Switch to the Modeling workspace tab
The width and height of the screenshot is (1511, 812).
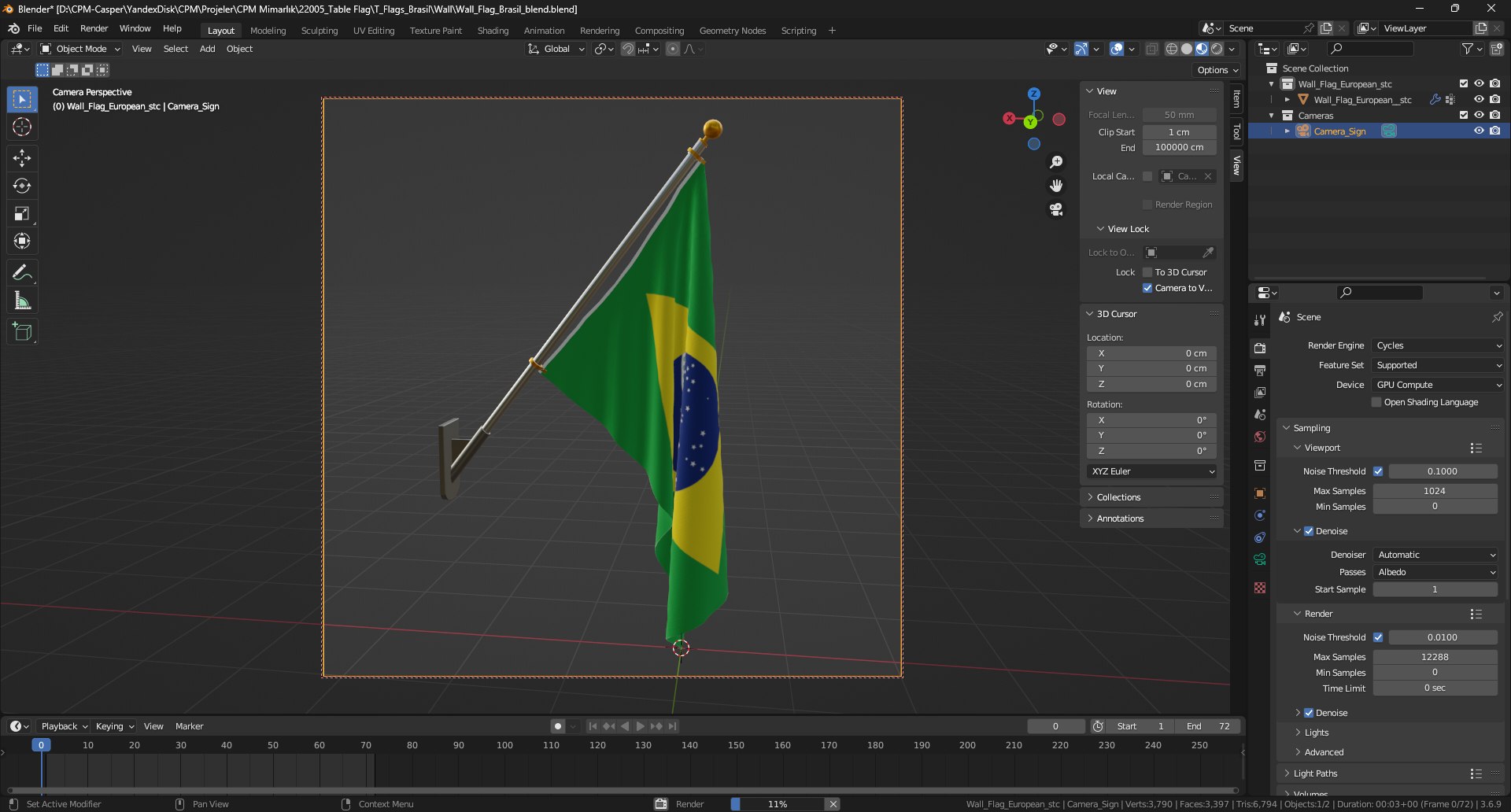[x=268, y=31]
